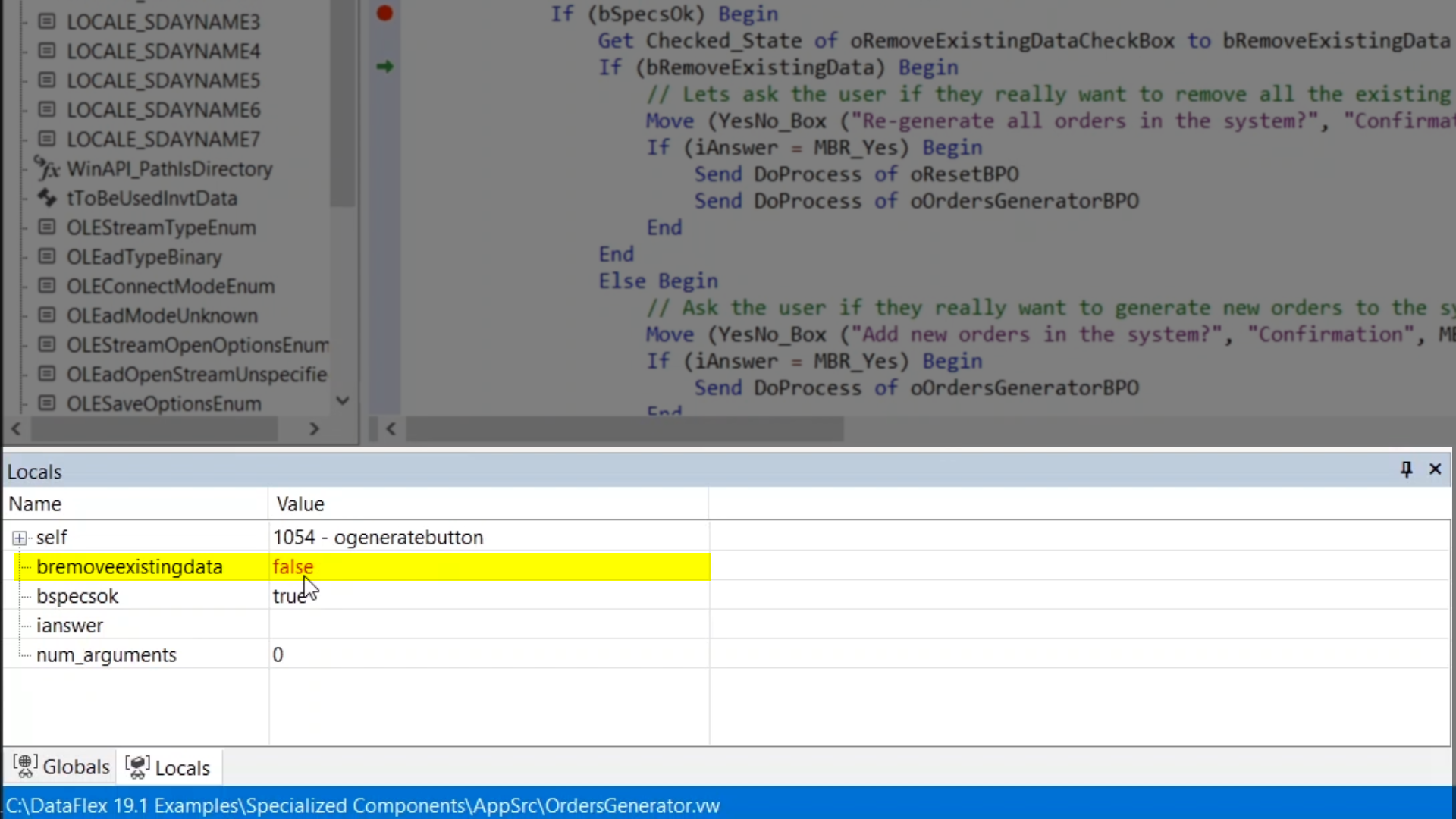
Task: Click the bspecsok true value
Action: [289, 597]
